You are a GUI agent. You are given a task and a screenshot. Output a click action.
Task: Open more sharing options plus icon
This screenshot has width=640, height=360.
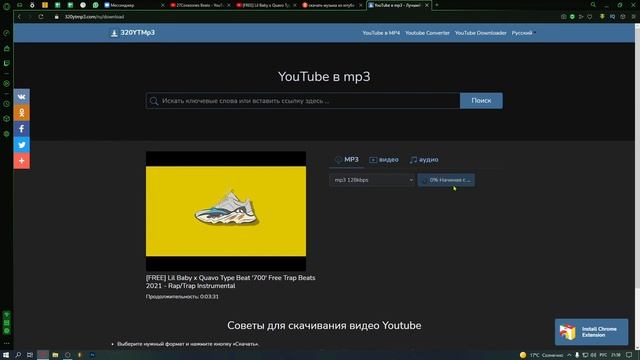coord(22,160)
